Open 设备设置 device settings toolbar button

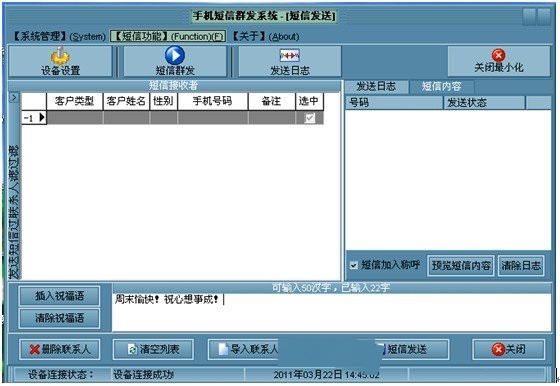click(x=60, y=61)
